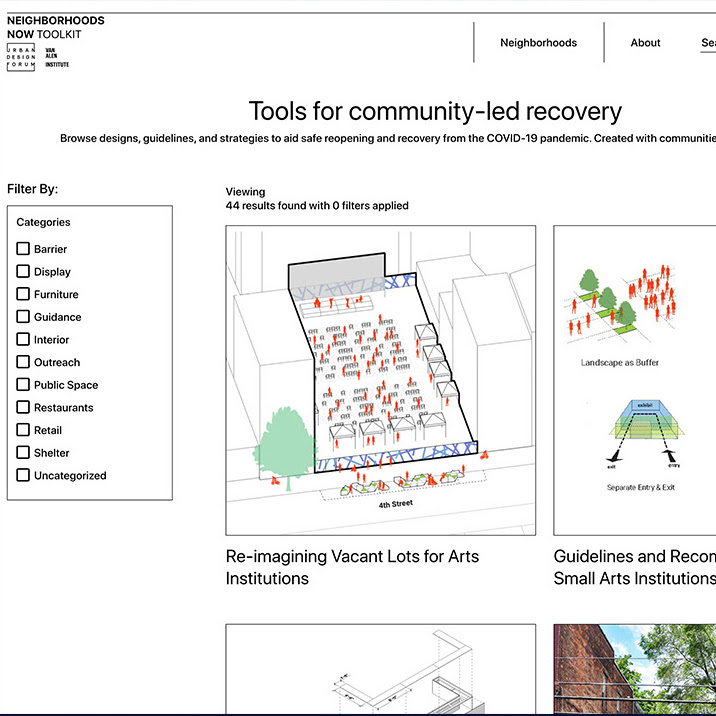Enable the Display category checkbox
The width and height of the screenshot is (716, 716).
[23, 272]
